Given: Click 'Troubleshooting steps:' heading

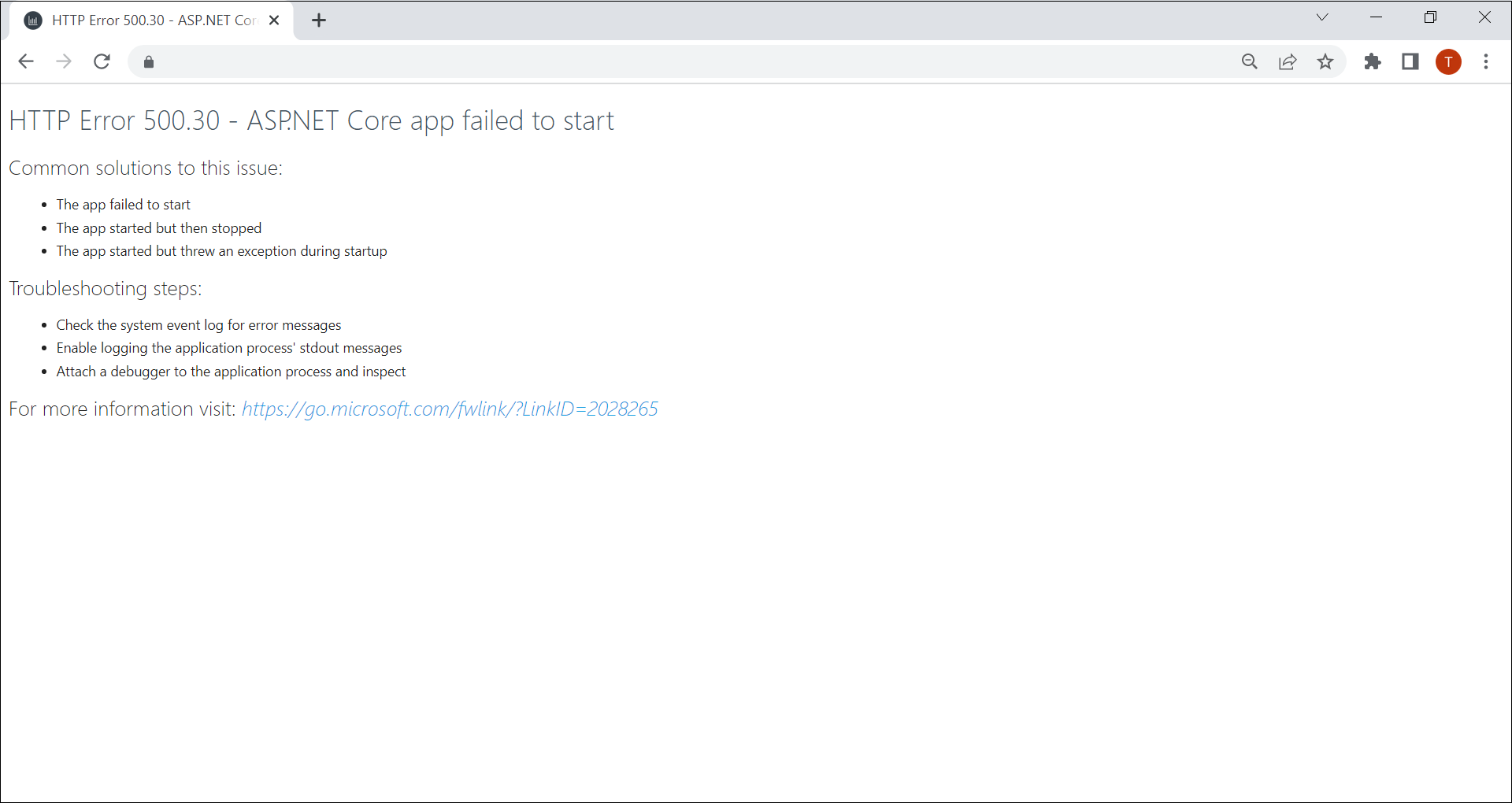Looking at the screenshot, I should (x=106, y=289).
